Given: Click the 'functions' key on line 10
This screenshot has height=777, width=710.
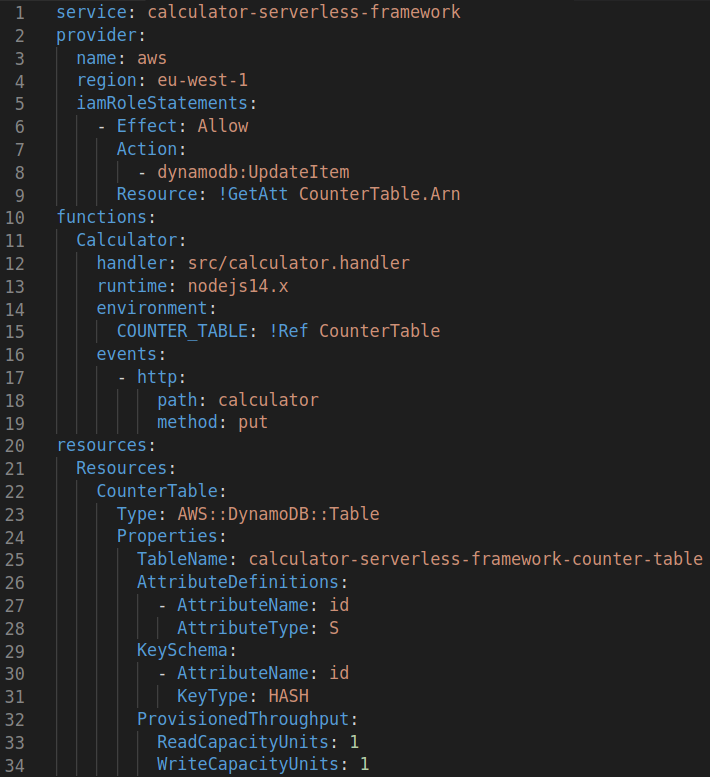Looking at the screenshot, I should pyautogui.click(x=101, y=217).
